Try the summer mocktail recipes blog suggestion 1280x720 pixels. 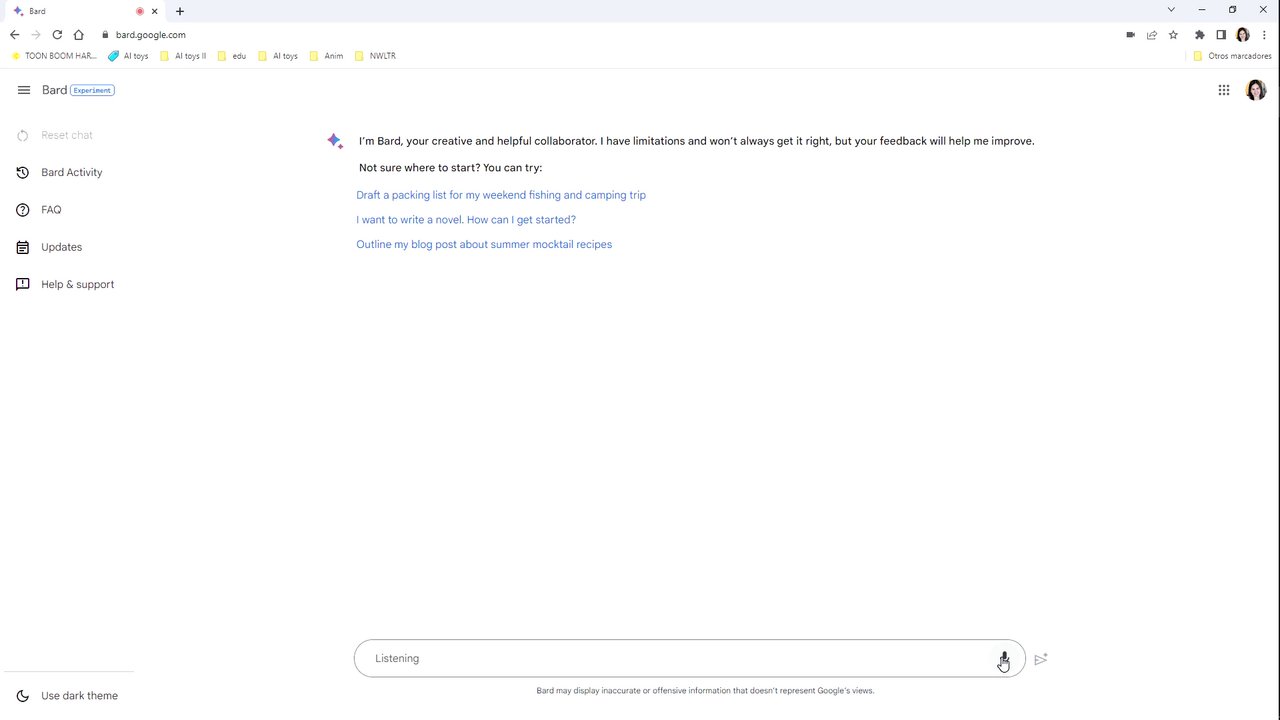click(x=484, y=244)
